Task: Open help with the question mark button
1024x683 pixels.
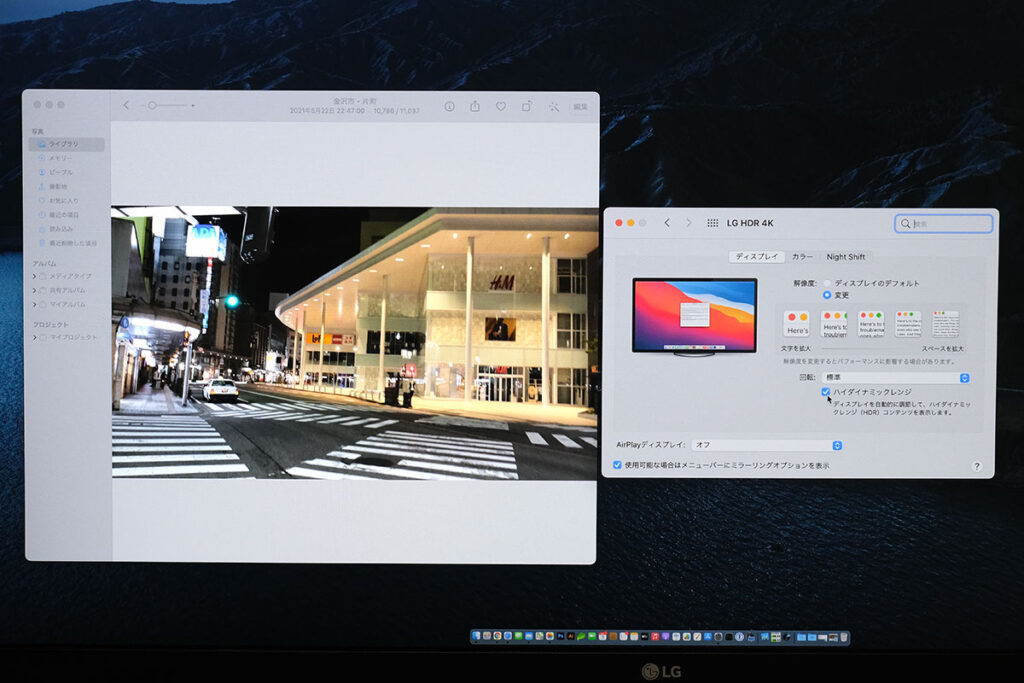Action: [x=976, y=466]
